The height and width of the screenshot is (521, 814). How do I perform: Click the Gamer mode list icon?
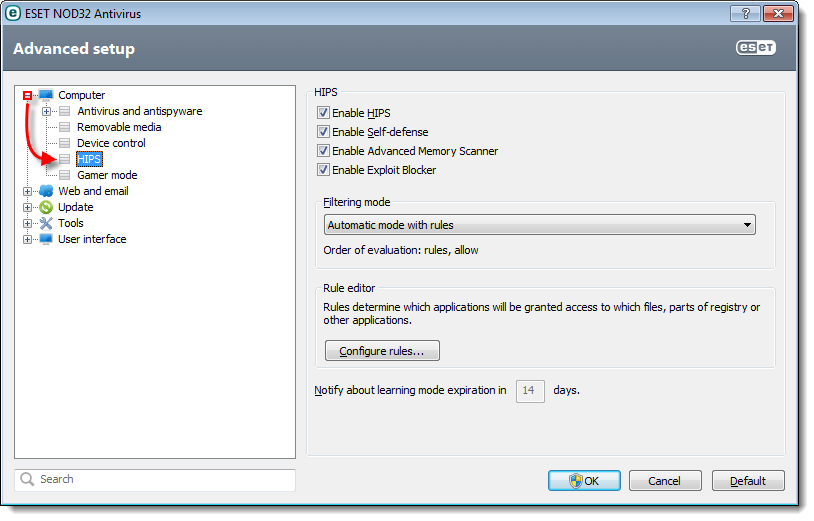pos(64,175)
